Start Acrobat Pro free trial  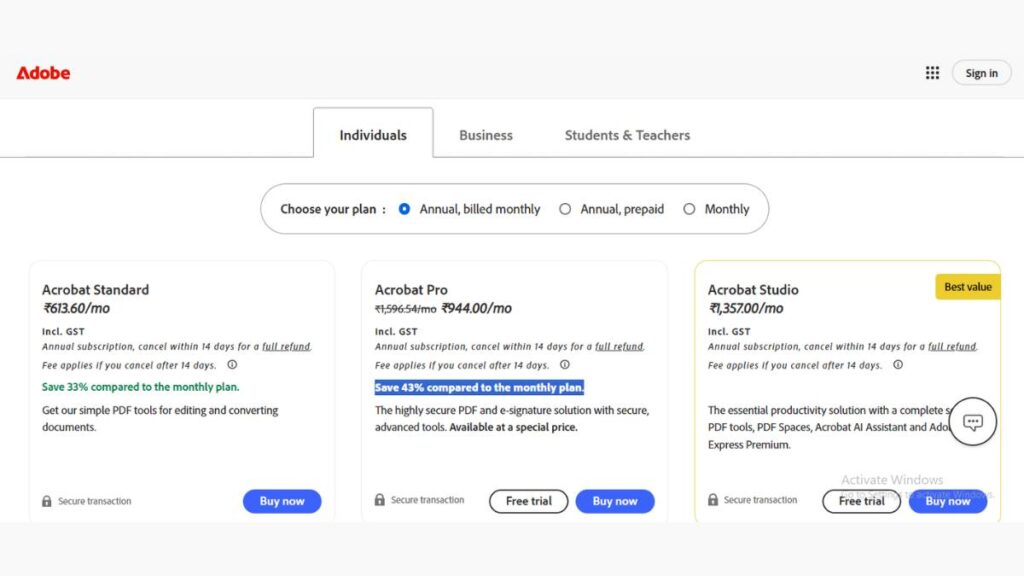pos(528,501)
